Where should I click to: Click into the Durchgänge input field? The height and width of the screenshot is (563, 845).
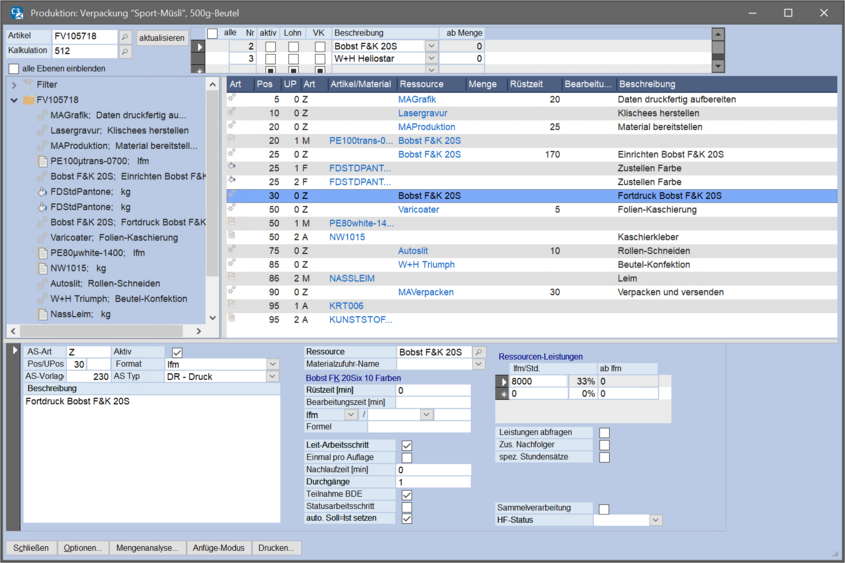[433, 482]
